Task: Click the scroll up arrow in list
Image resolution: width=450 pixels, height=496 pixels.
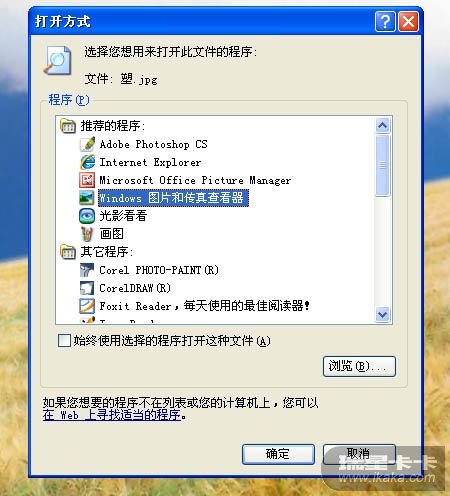Action: 382,125
